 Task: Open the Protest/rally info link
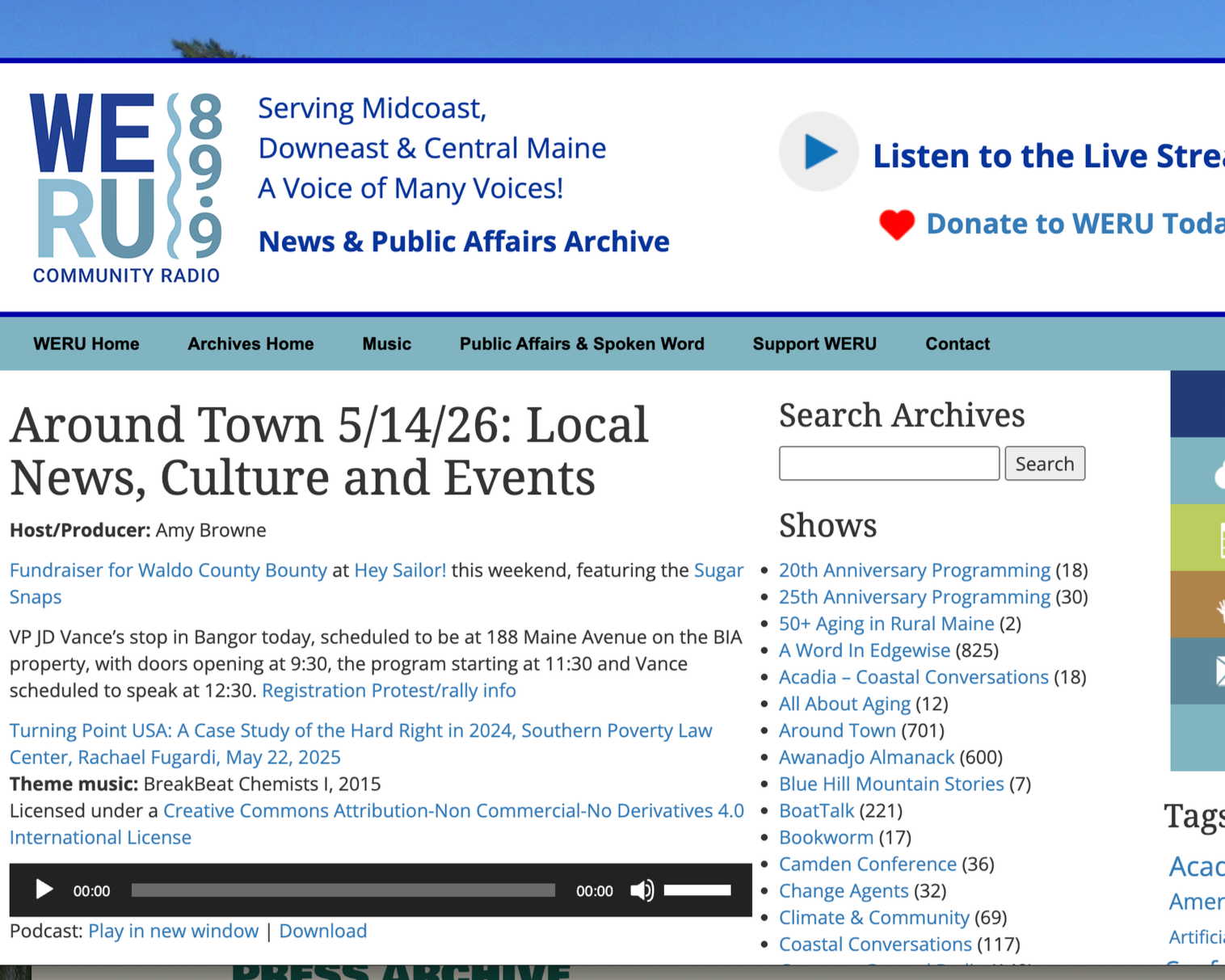[444, 691]
